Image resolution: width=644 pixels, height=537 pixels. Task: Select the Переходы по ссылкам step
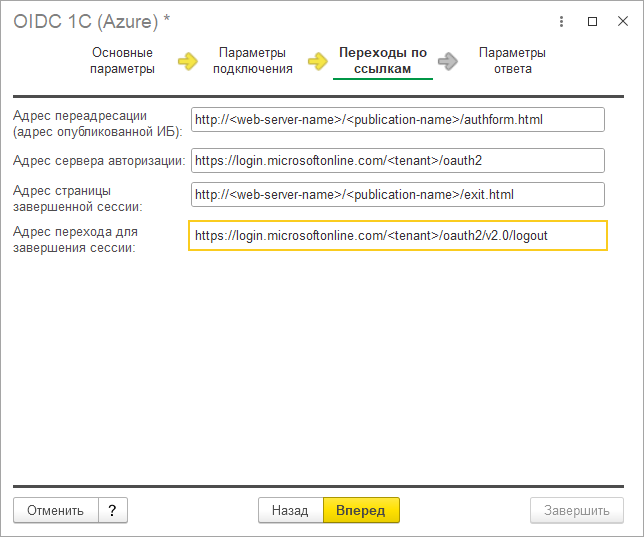pyautogui.click(x=383, y=61)
